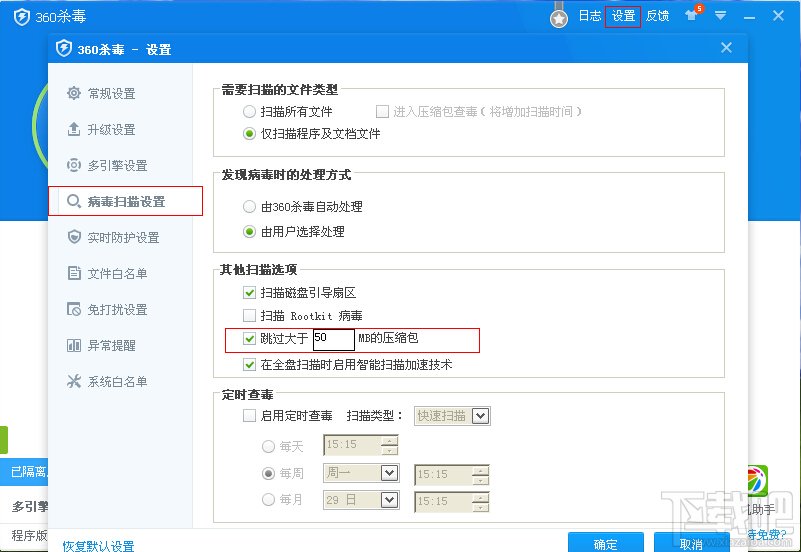Click the medal star icon in title bar
The image size is (801, 552).
pos(559,18)
